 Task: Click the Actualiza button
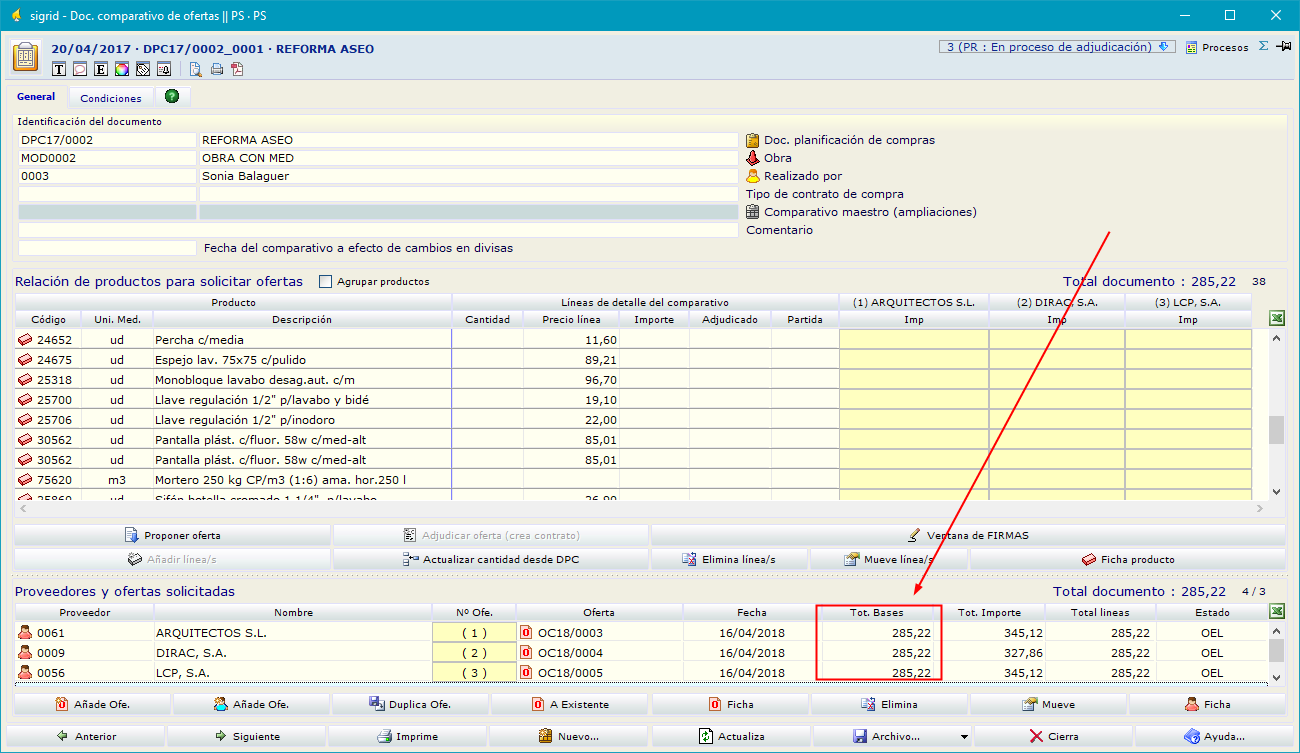pyautogui.click(x=732, y=736)
